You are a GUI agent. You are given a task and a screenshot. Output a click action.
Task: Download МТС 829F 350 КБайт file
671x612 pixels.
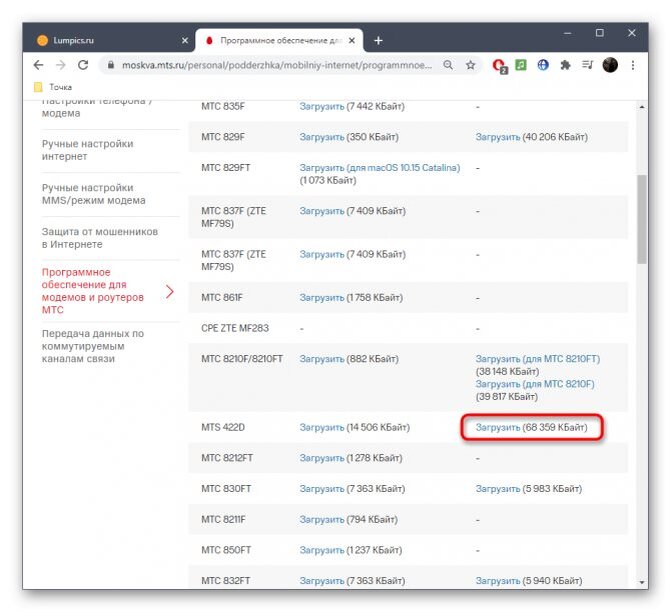(322, 137)
